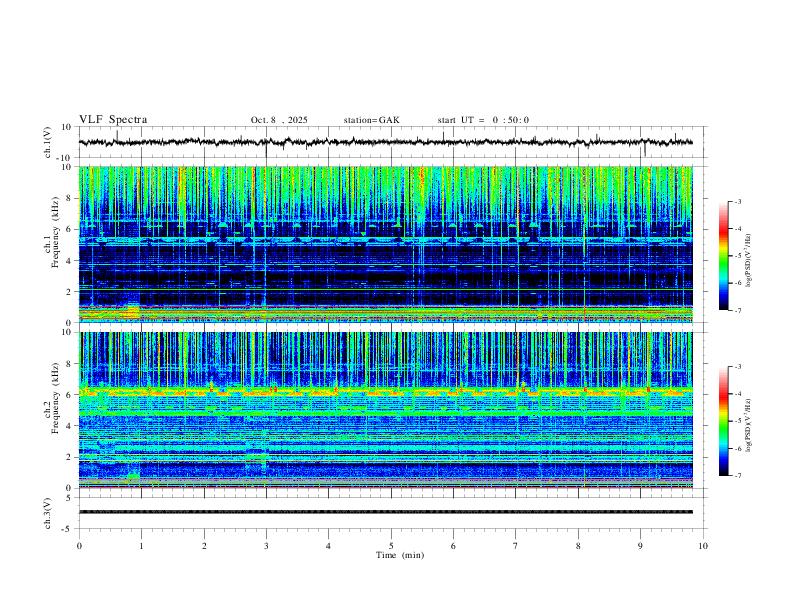Select the date label "Oct. 8 , 2025"
This screenshot has height=612, width=792.
(x=279, y=120)
